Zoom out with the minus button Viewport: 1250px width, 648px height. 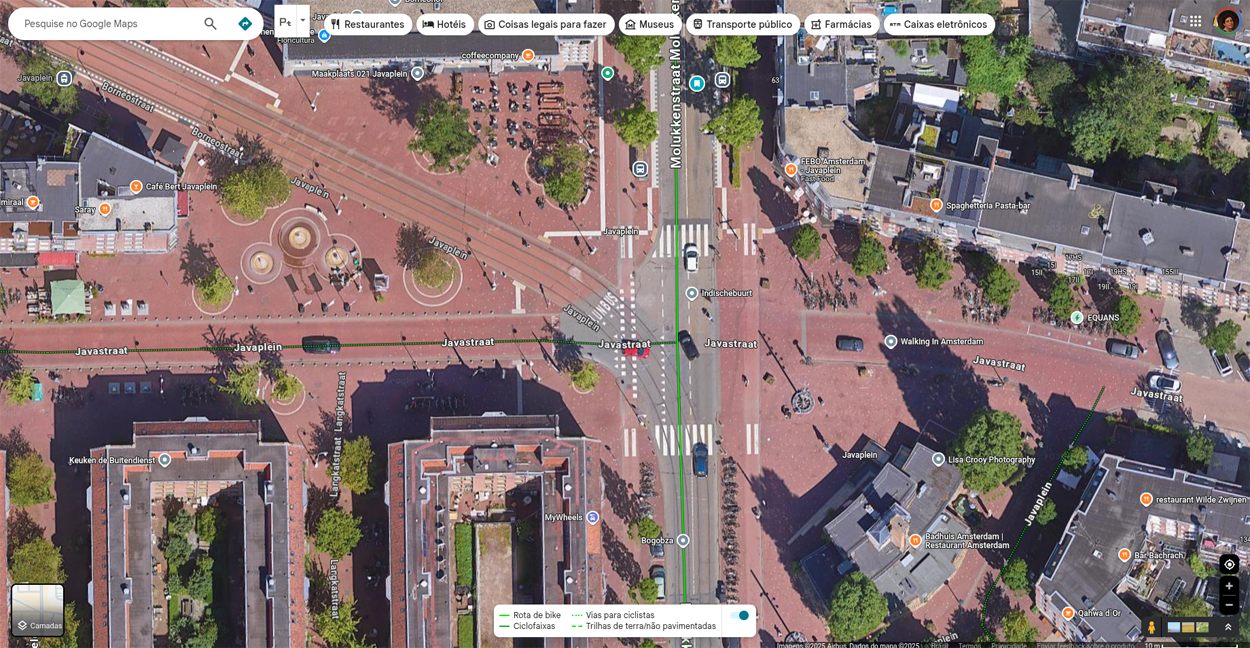point(1229,605)
